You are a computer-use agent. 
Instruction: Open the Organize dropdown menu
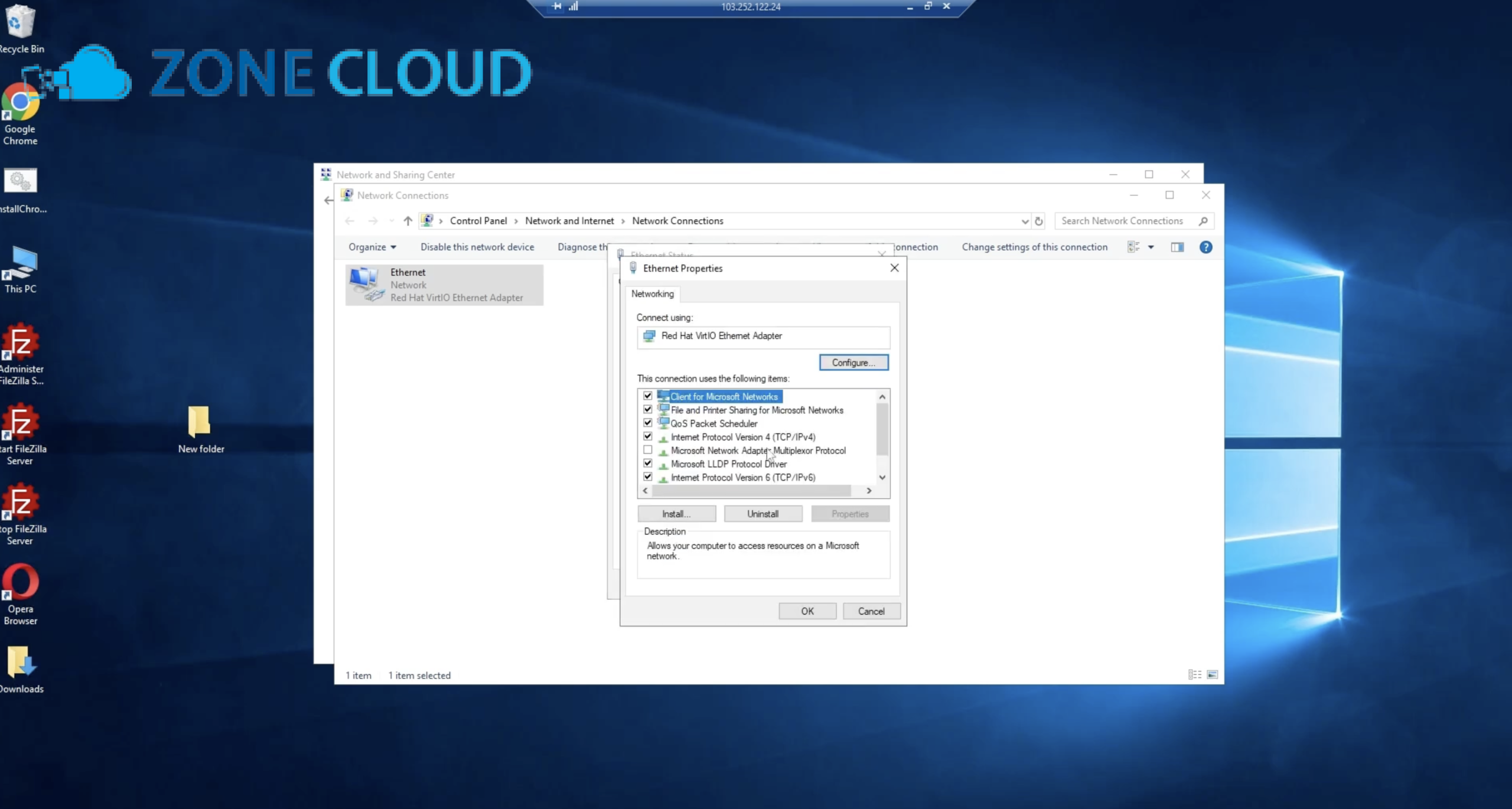tap(372, 247)
